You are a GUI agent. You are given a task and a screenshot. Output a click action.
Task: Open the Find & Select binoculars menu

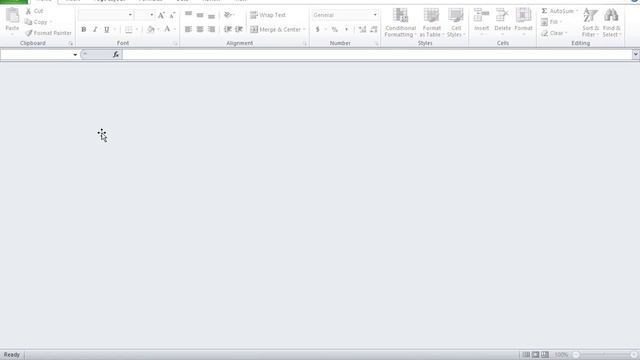click(x=611, y=22)
